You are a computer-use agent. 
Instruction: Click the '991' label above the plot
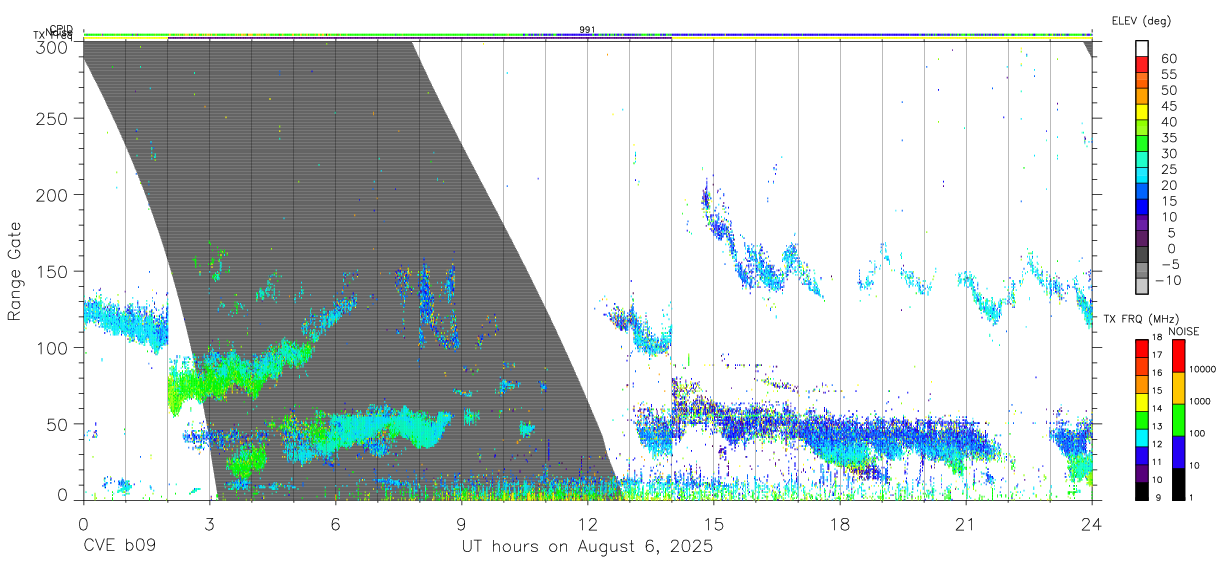click(587, 30)
